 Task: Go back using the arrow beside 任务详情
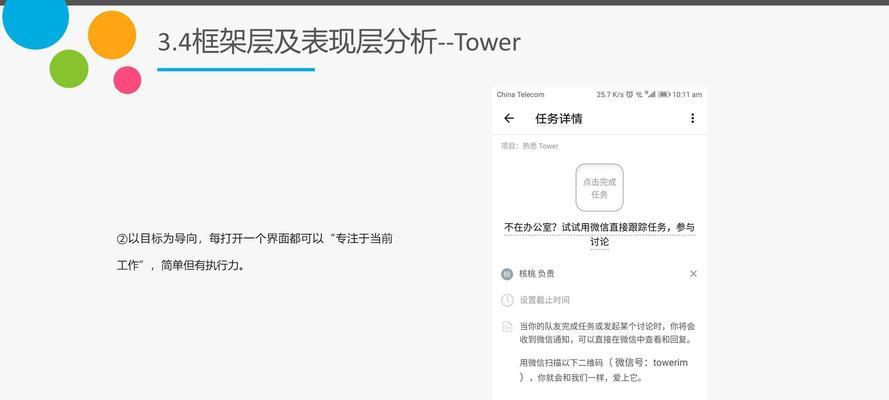(509, 118)
